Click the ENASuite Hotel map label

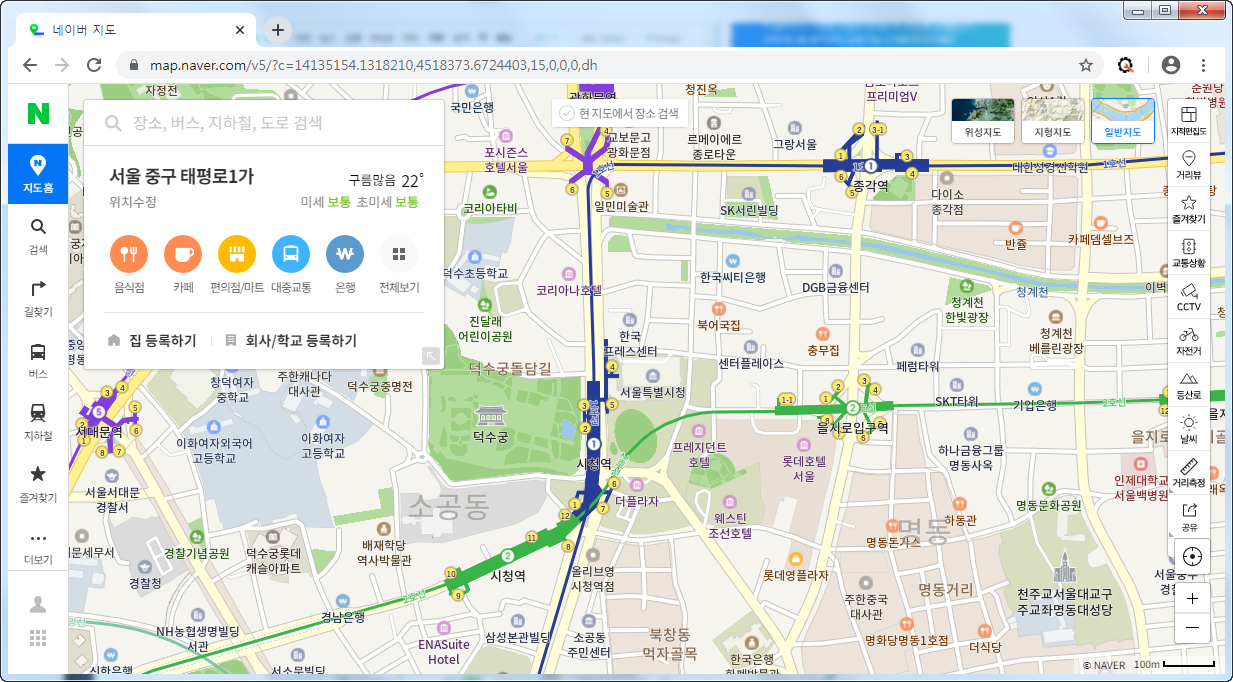[x=444, y=652]
